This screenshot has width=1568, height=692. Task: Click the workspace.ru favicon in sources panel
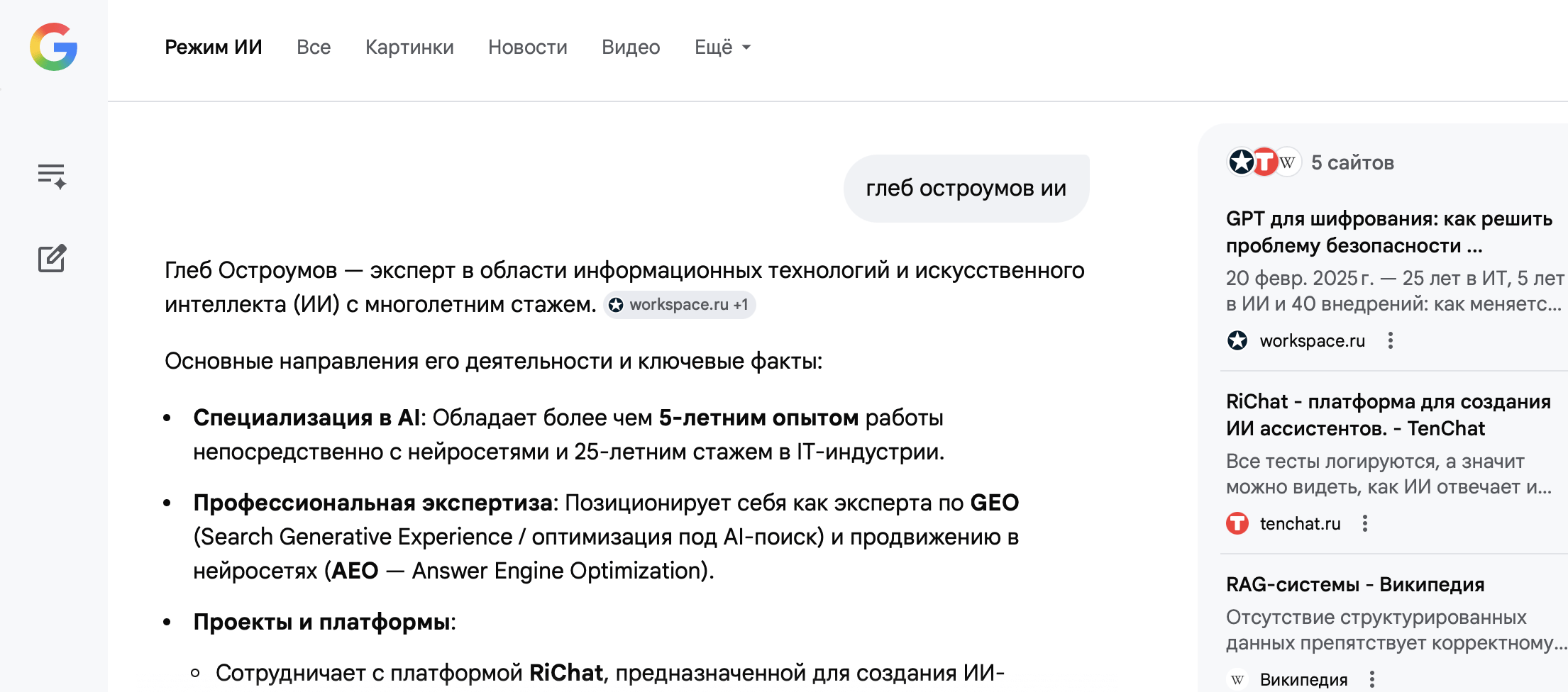[1237, 341]
